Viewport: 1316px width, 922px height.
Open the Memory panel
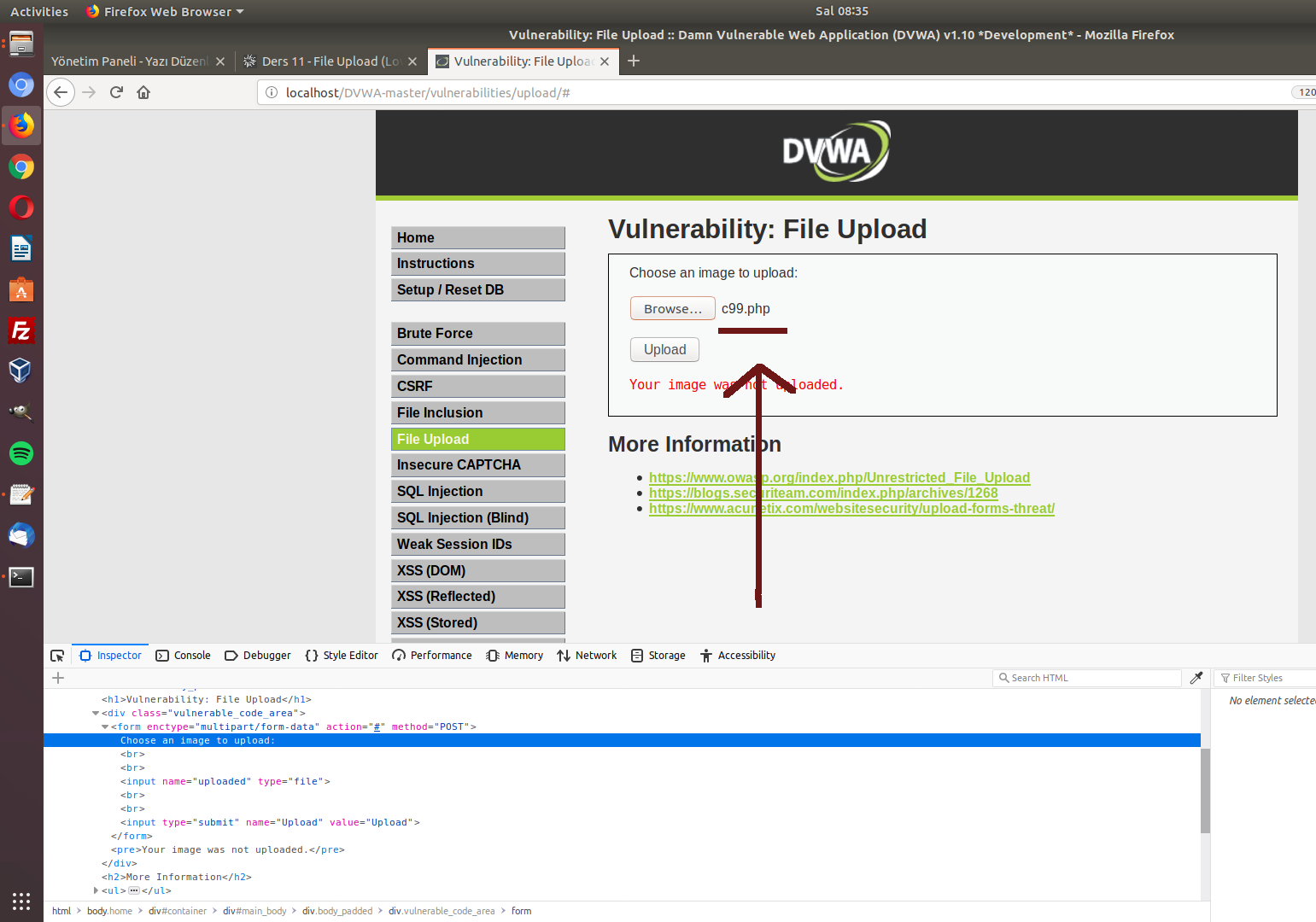515,656
